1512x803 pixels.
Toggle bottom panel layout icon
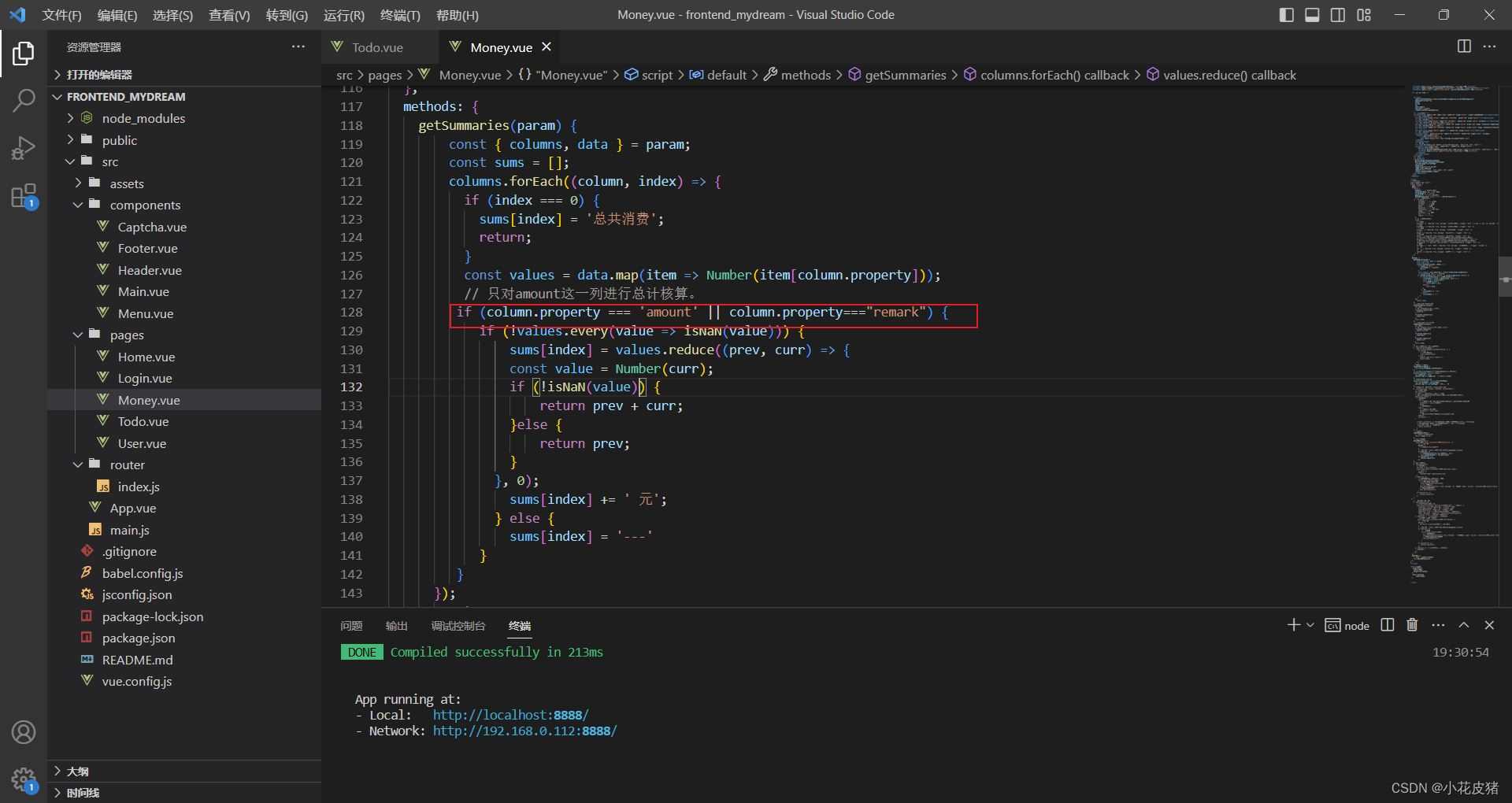point(1312,15)
